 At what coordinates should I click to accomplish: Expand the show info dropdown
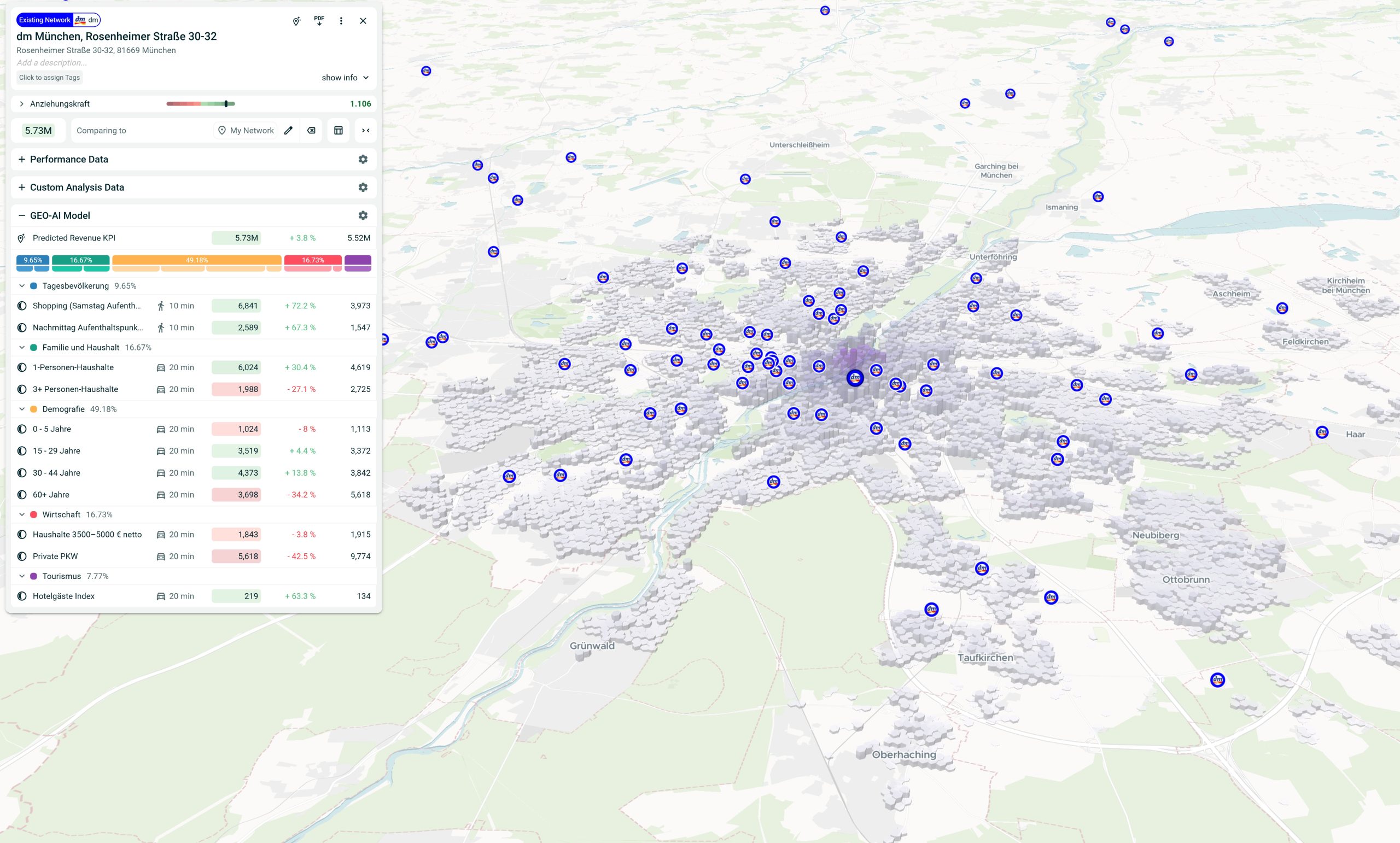[346, 78]
